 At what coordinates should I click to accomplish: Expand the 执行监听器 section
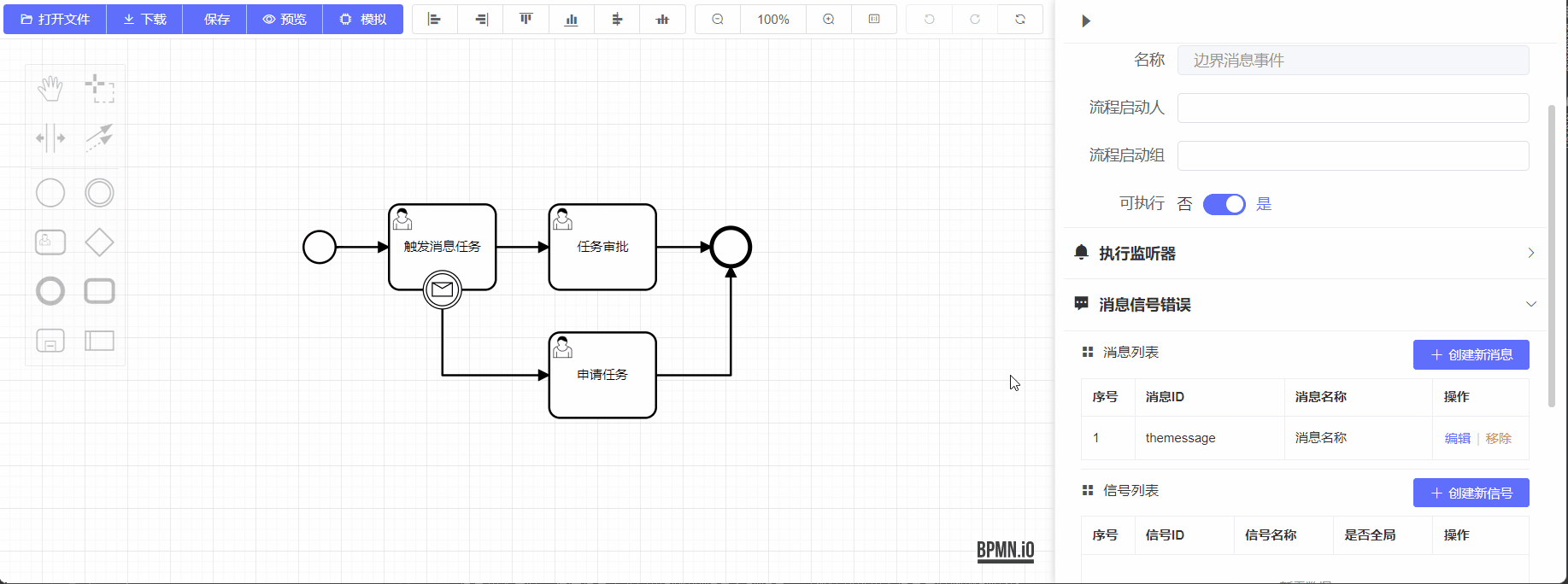[x=1304, y=254]
